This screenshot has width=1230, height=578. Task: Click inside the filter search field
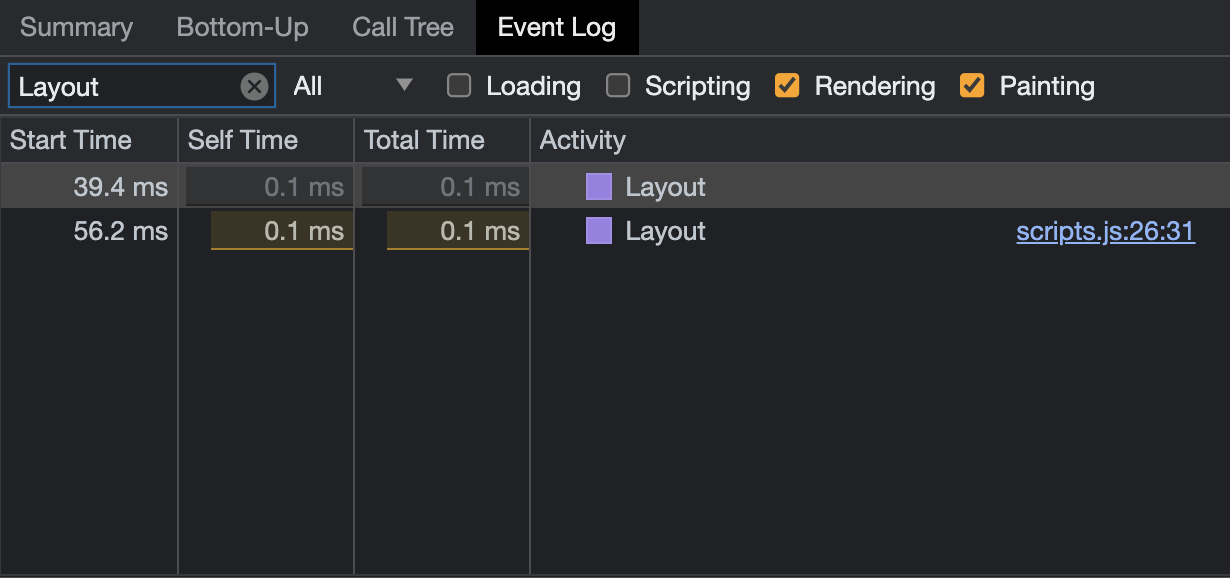click(x=130, y=86)
